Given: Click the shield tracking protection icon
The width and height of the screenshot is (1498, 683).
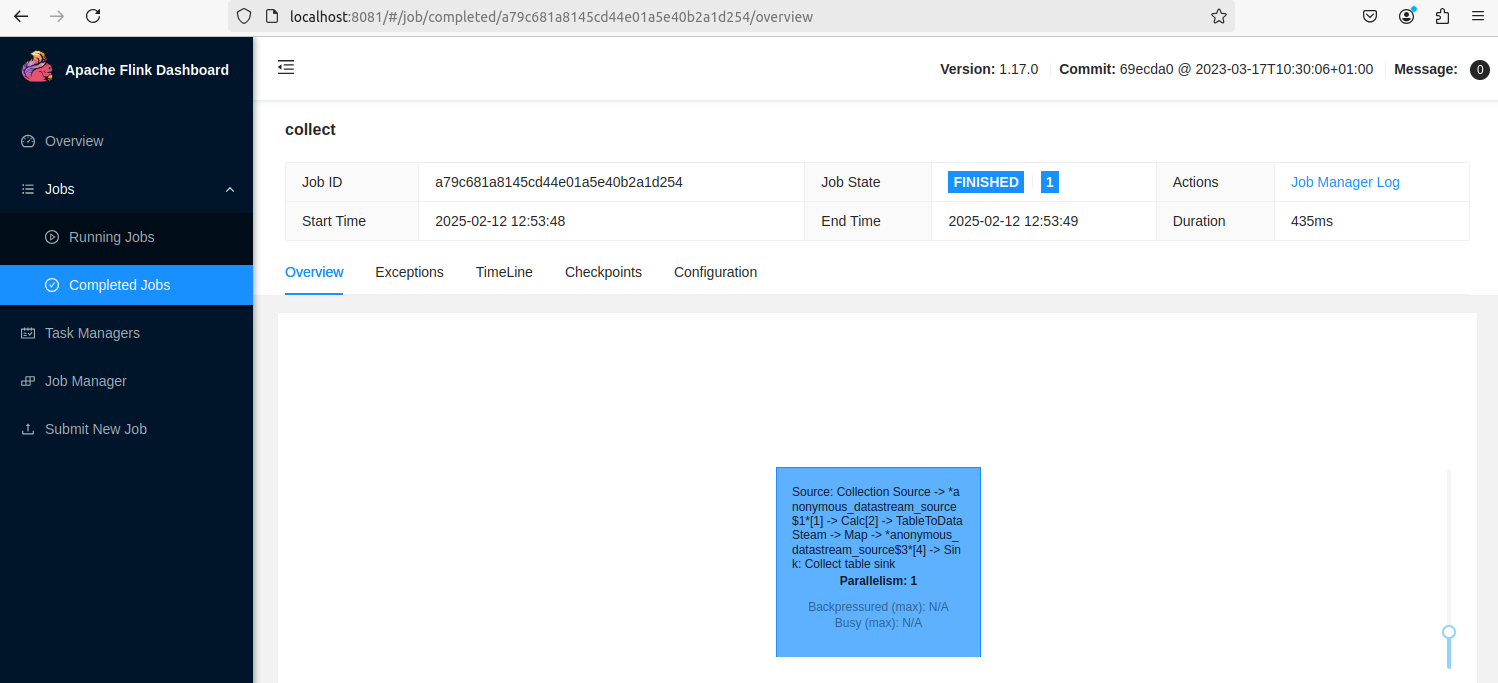Looking at the screenshot, I should click(x=244, y=16).
